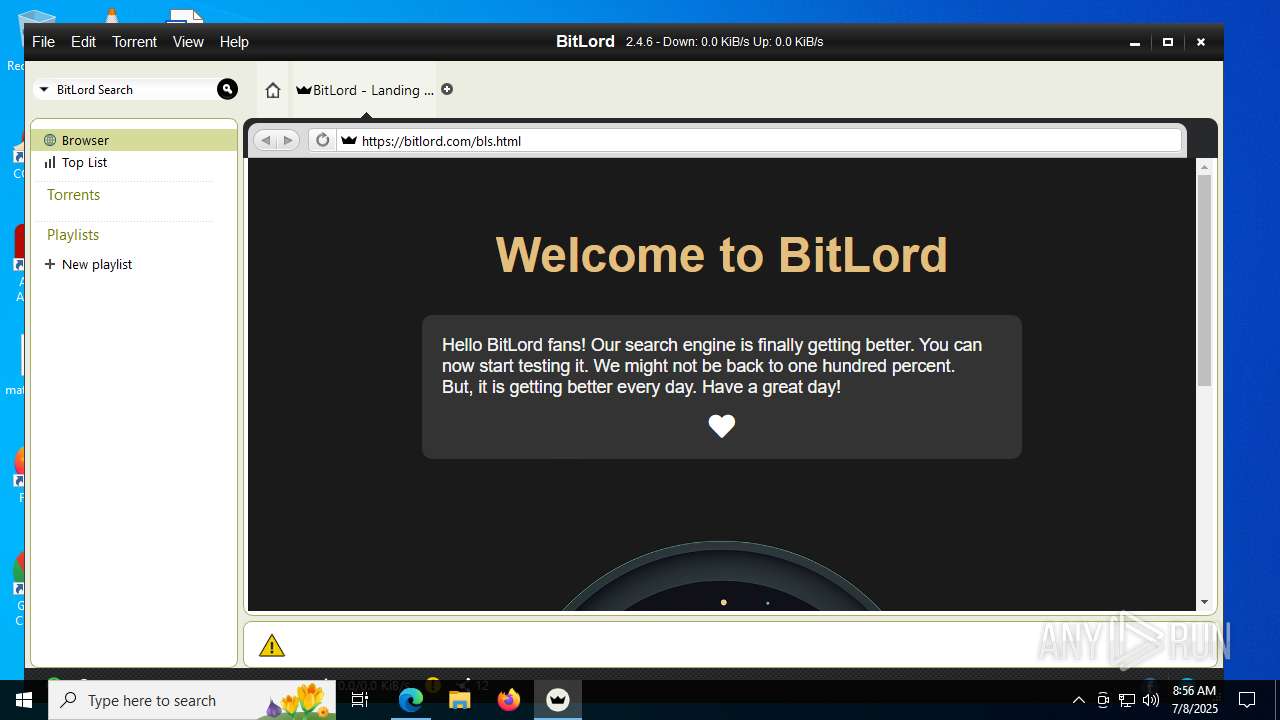The width and height of the screenshot is (1280, 720).
Task: Focus the BitLord Search input field
Action: point(134,90)
